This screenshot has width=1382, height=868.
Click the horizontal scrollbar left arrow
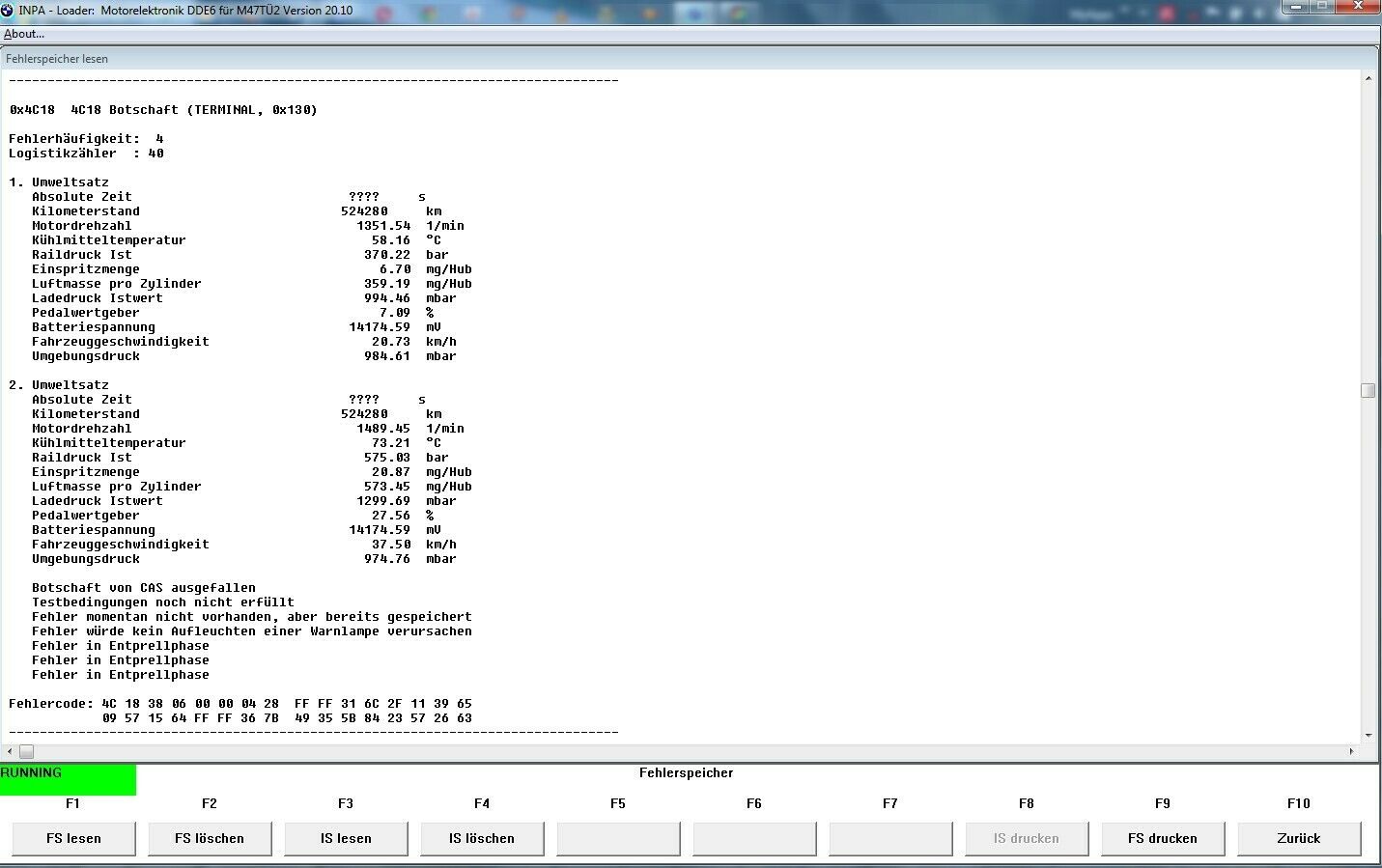click(11, 751)
